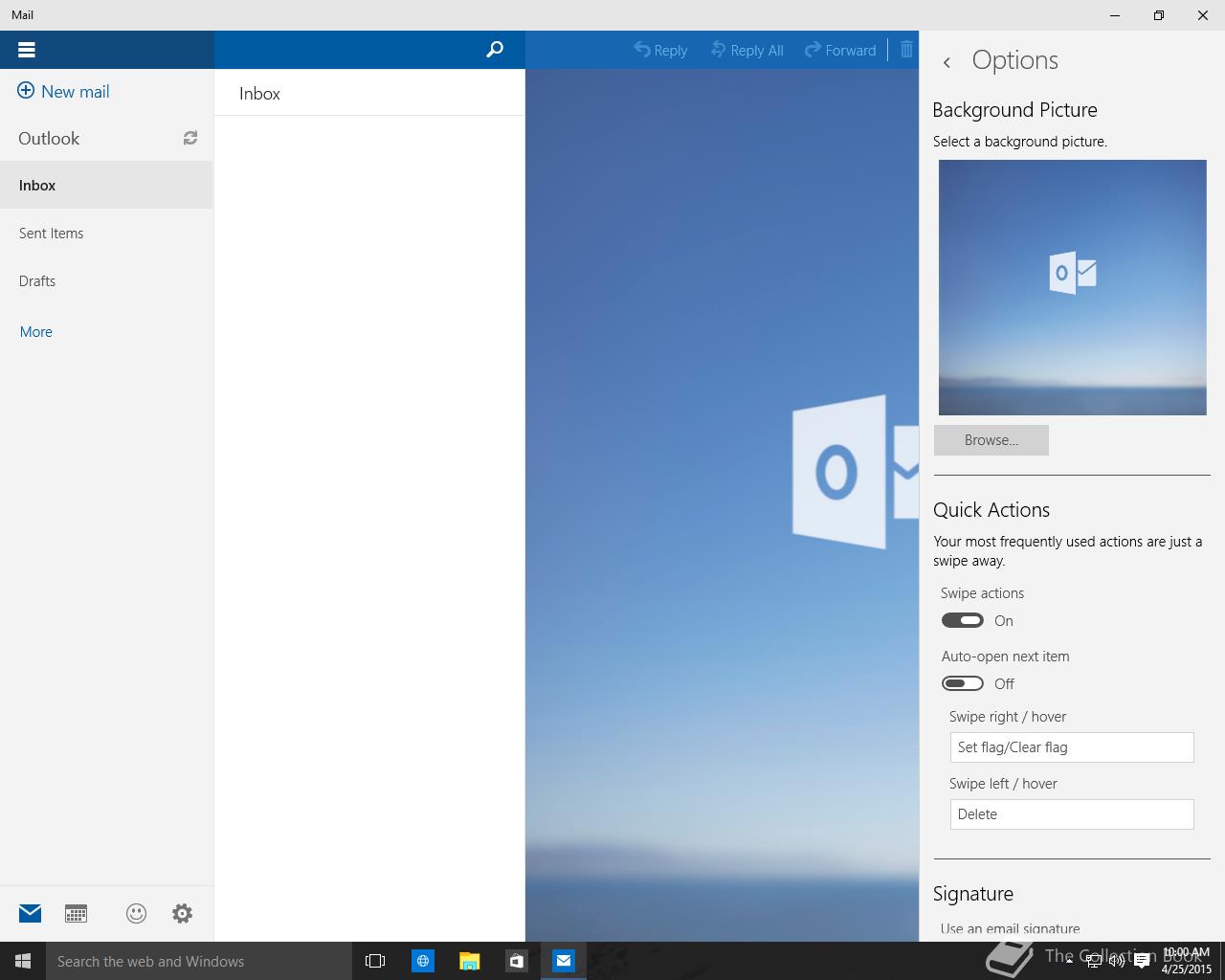Turn off the Swipe actions toggle
The image size is (1225, 980).
click(x=963, y=620)
